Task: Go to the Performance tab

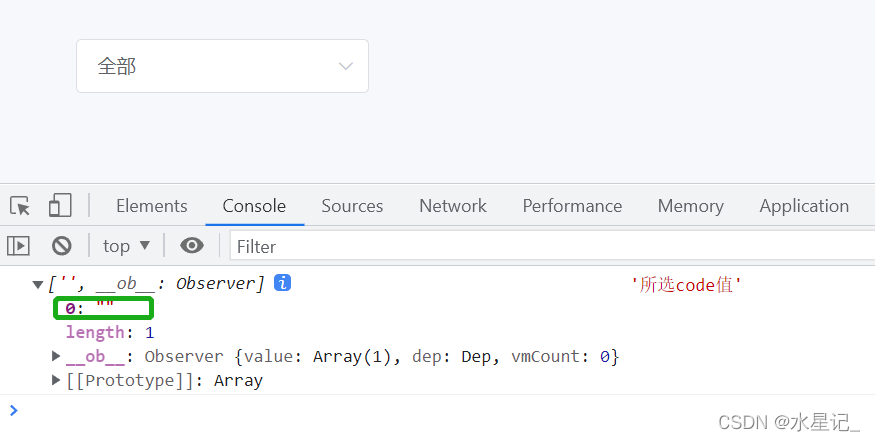Action: tap(572, 206)
